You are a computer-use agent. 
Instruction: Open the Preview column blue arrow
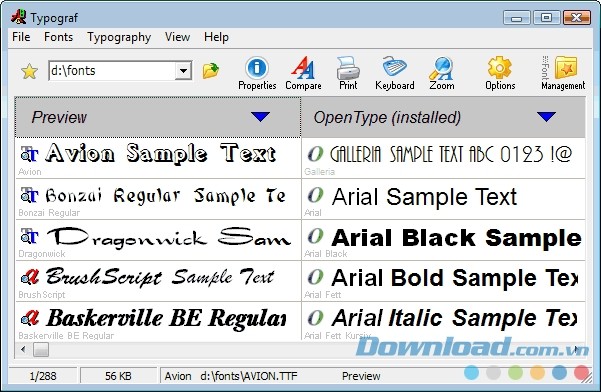pyautogui.click(x=260, y=116)
